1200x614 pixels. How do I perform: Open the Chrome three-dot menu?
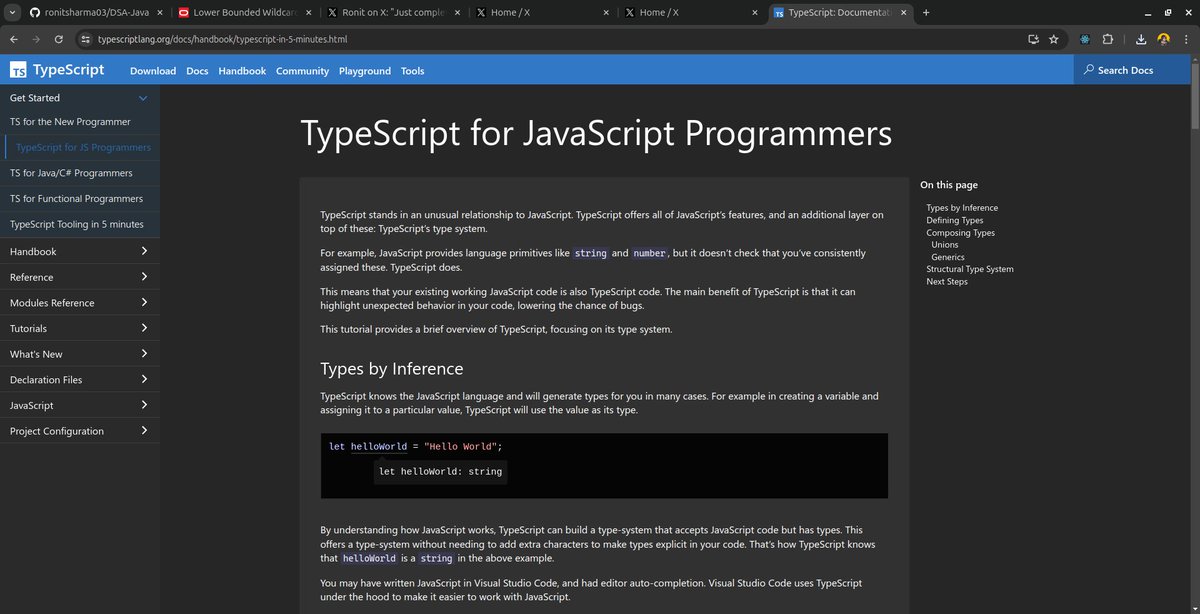pos(1185,39)
